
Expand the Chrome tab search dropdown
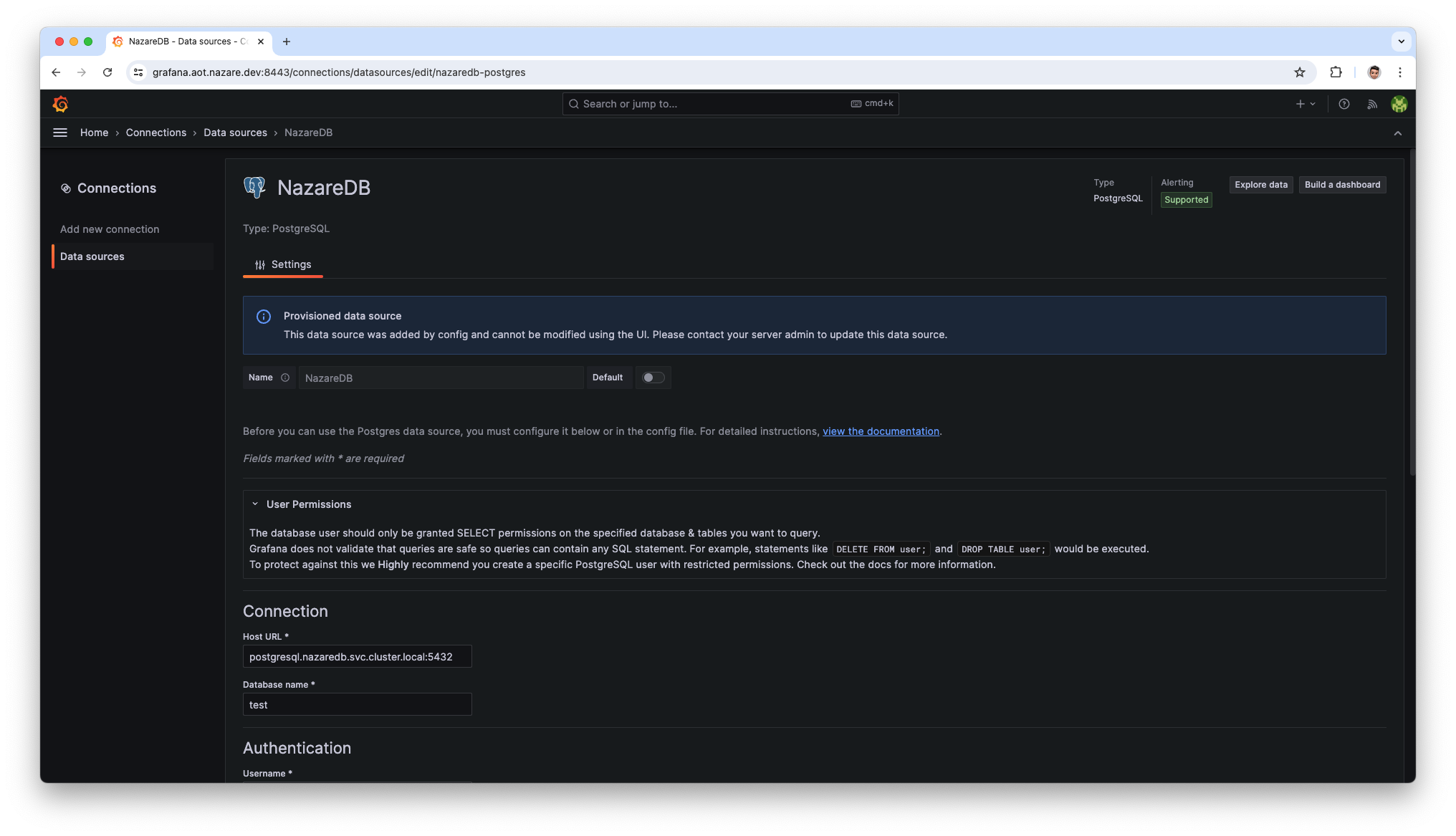(x=1402, y=42)
